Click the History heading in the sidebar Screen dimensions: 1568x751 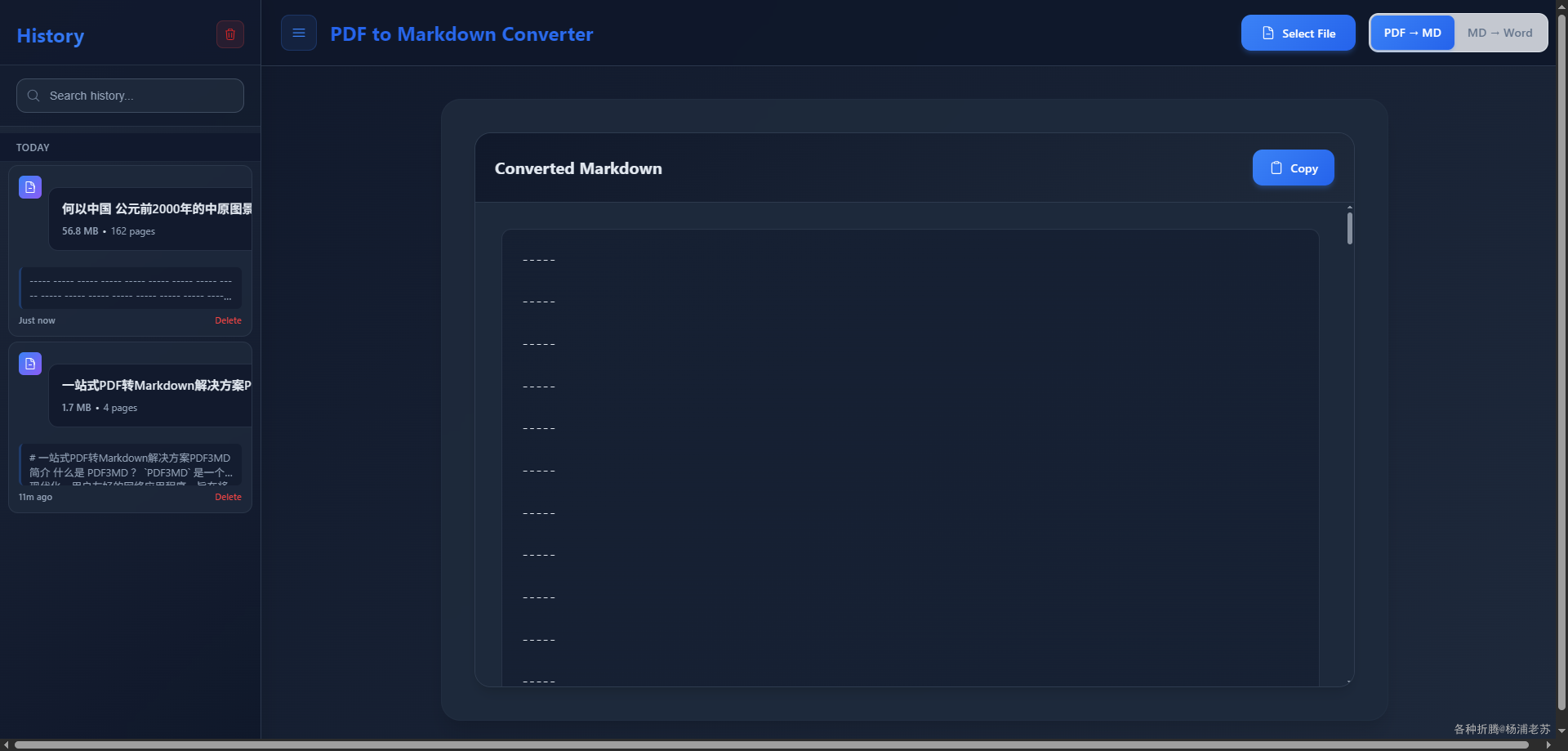coord(51,36)
